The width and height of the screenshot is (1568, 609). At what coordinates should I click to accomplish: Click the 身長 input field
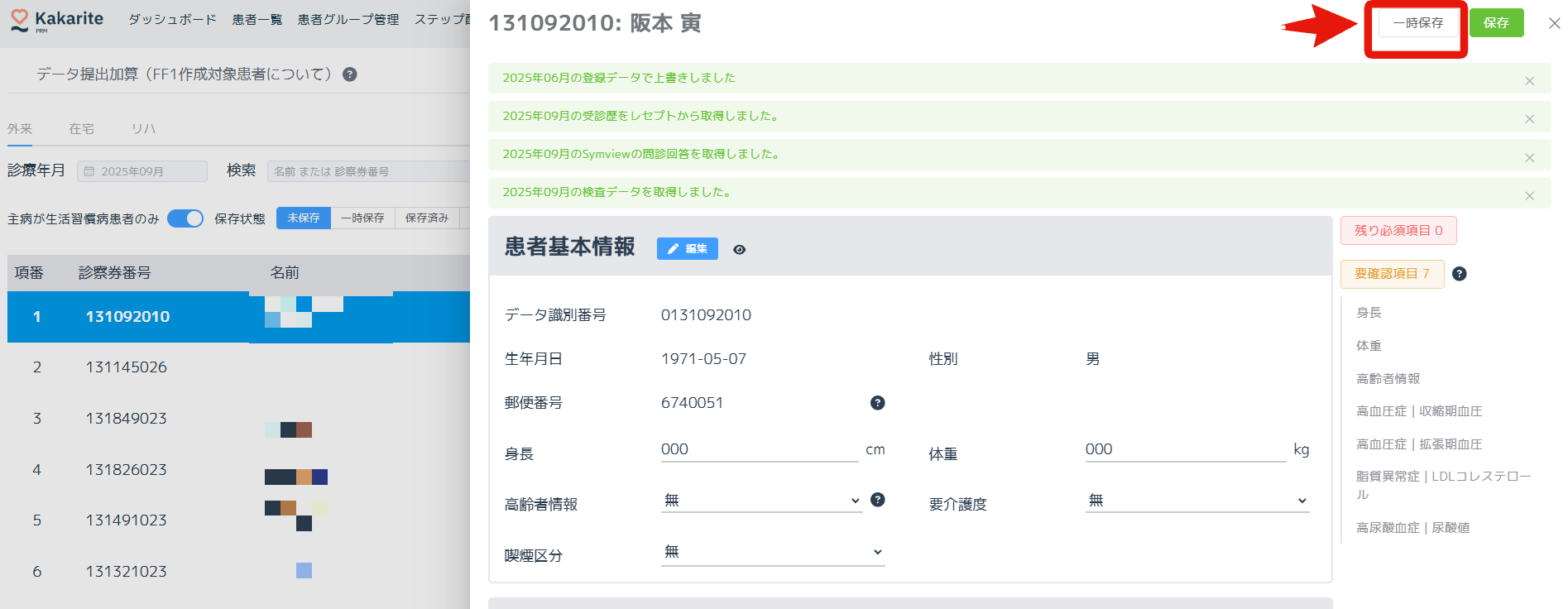click(x=760, y=449)
